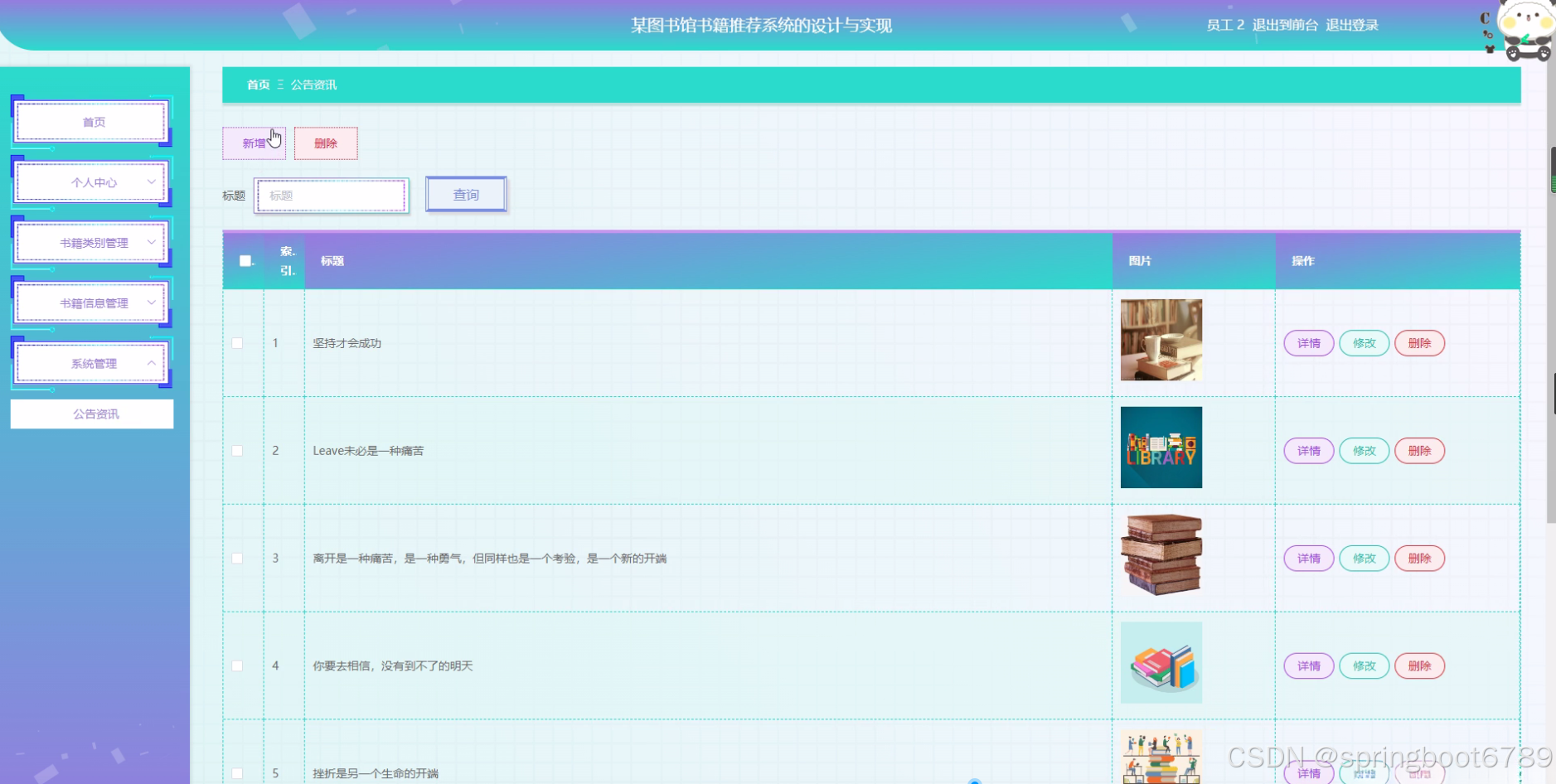This screenshot has height=784, width=1556.
Task: Click the 标题 column header
Action: 332,261
